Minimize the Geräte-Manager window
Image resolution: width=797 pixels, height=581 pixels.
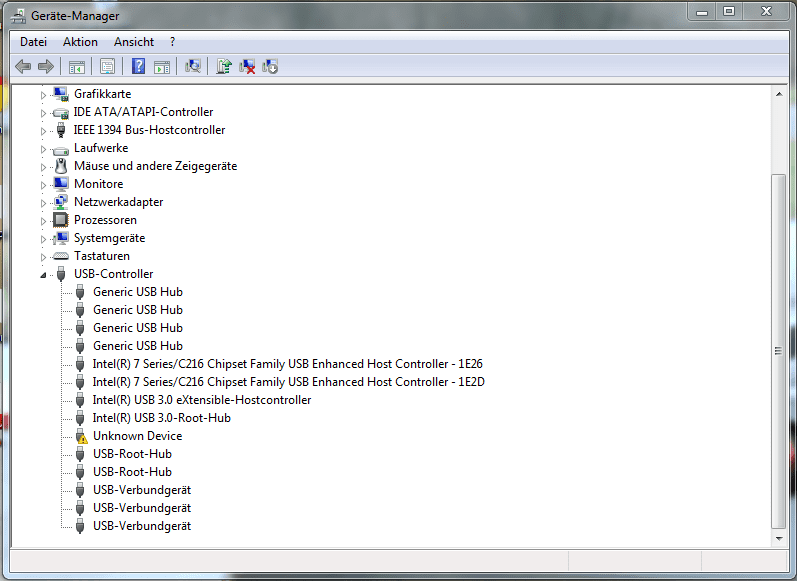tap(702, 12)
